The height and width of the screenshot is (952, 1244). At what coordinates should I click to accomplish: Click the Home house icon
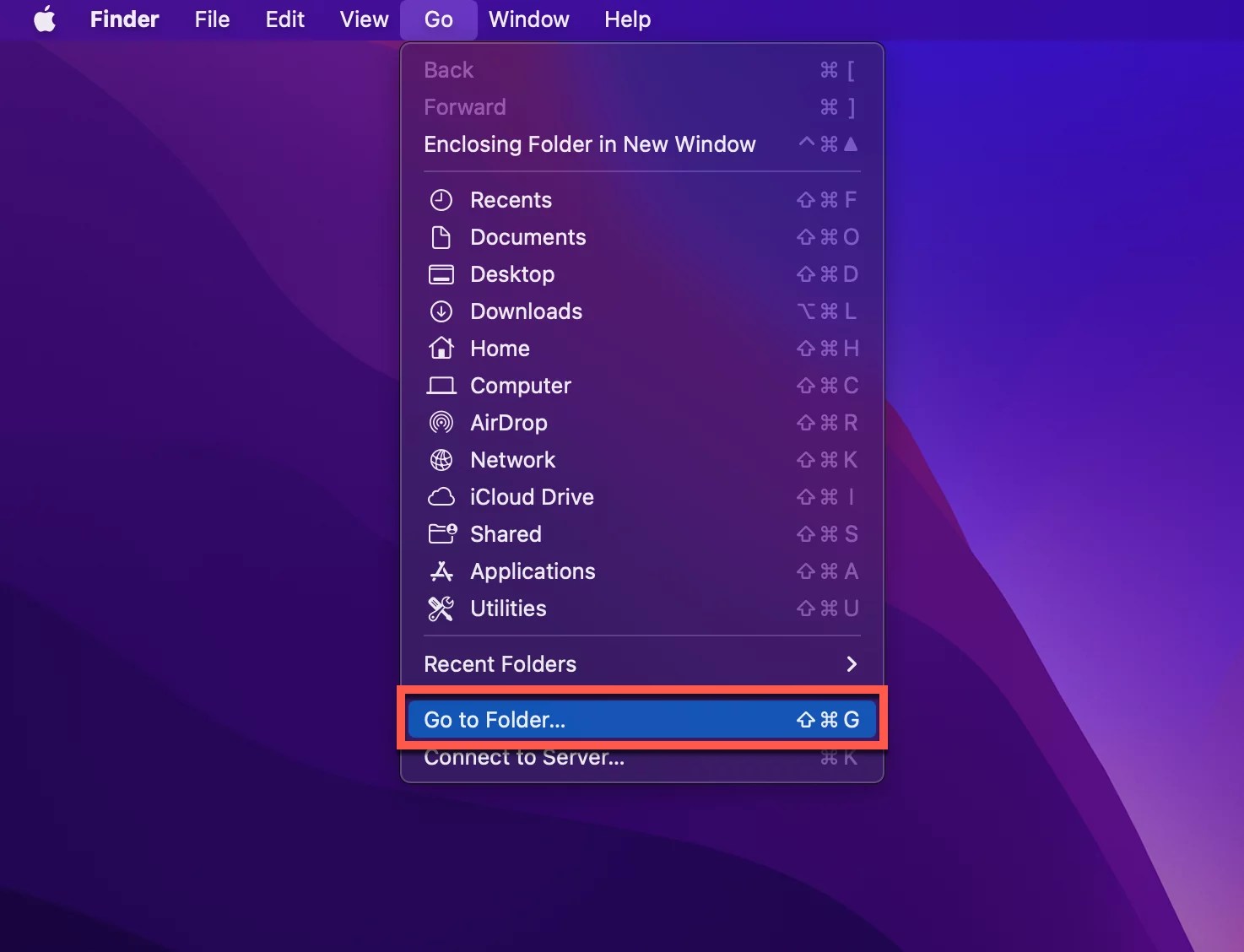[441, 349]
